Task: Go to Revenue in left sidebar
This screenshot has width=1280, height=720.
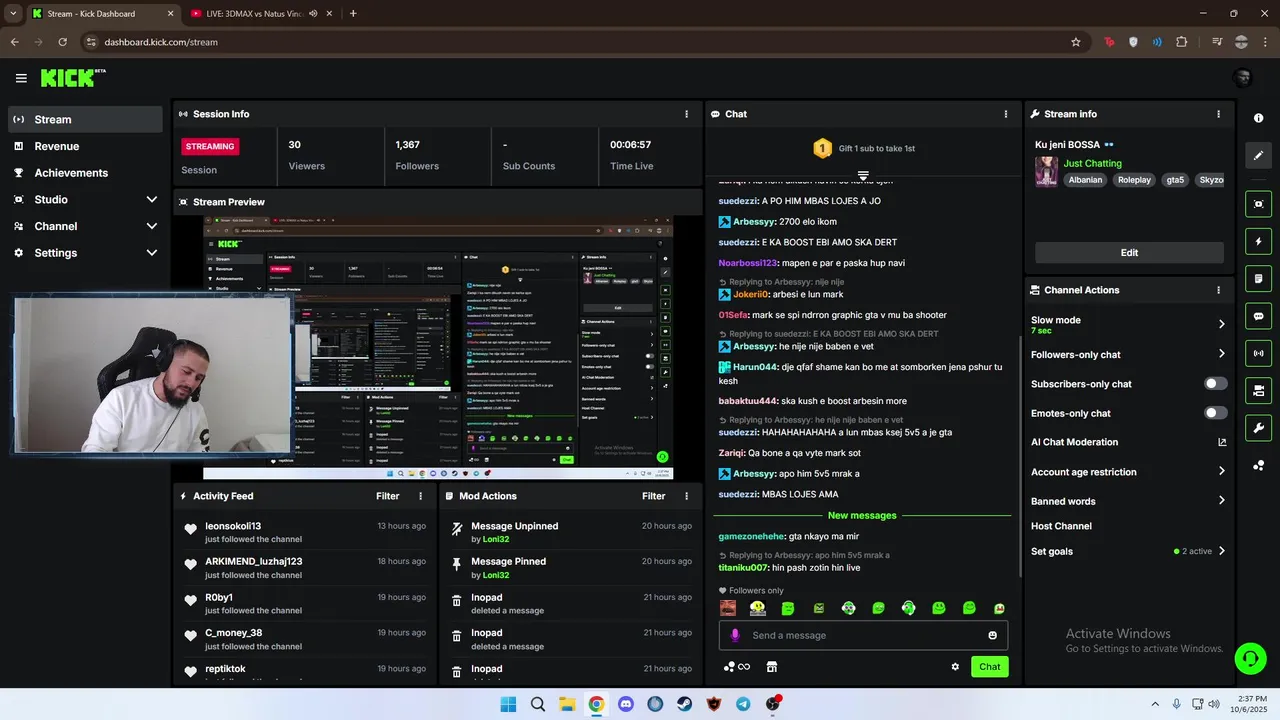Action: pyautogui.click(x=84, y=146)
